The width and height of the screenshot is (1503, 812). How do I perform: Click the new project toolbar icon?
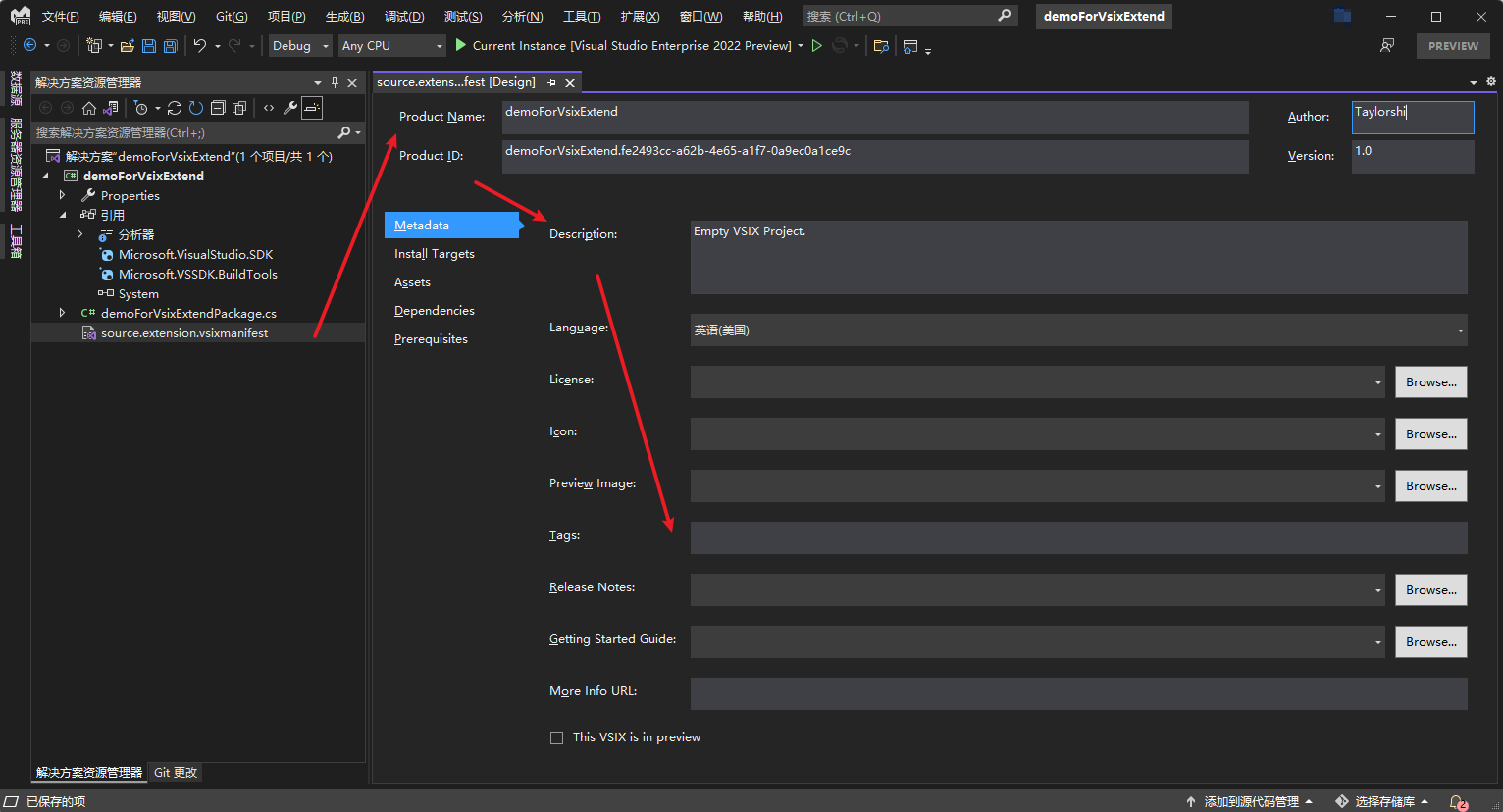coord(94,45)
